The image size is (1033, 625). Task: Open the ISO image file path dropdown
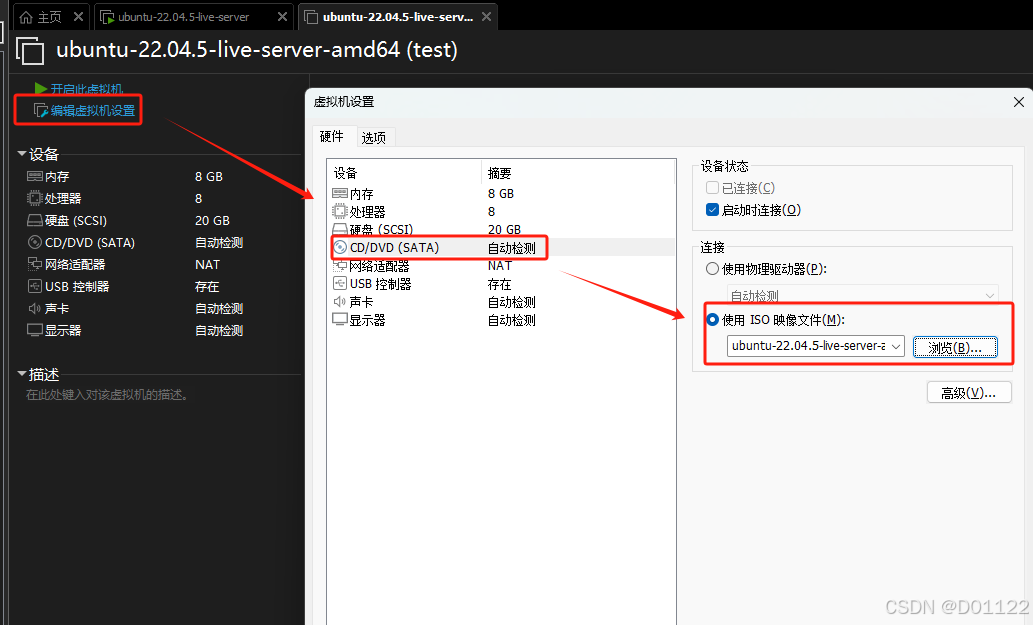[895, 346]
